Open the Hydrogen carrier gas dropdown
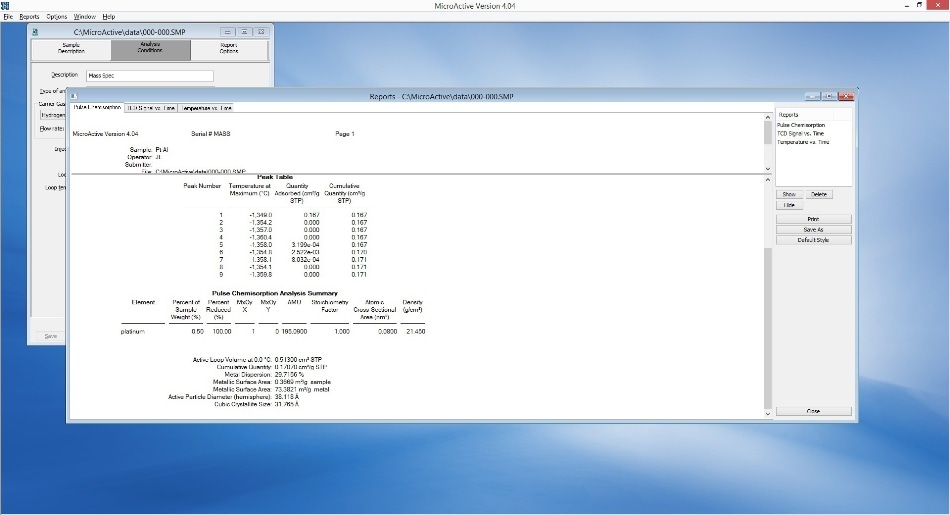This screenshot has width=950, height=515. (x=53, y=115)
